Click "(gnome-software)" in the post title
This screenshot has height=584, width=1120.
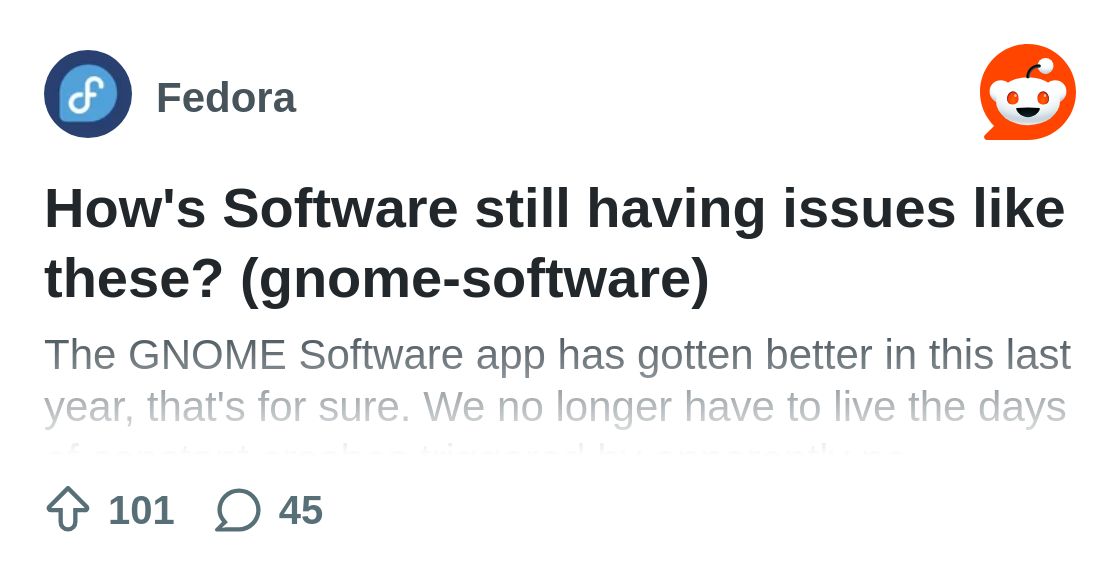(x=474, y=280)
